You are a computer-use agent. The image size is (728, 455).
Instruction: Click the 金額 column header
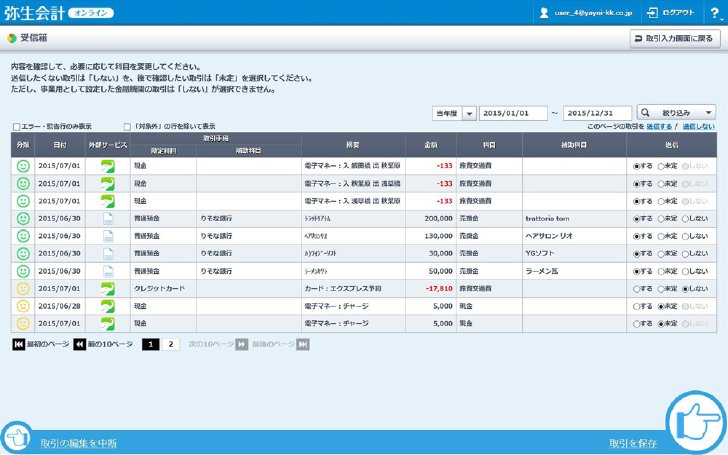click(x=431, y=145)
